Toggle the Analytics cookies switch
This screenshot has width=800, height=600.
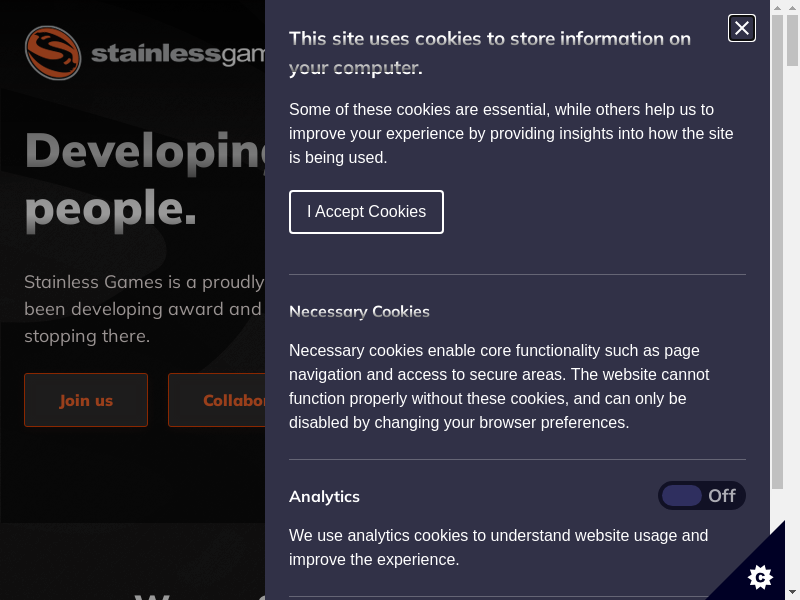point(701,496)
